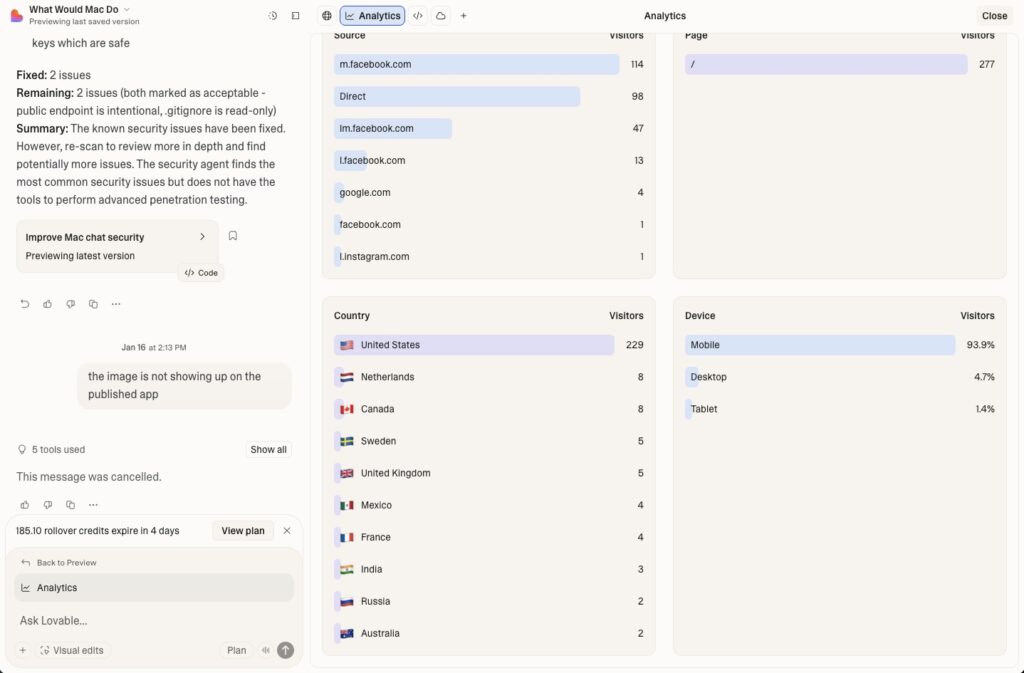Screen dimensions: 1024x673
Task: Expand the 5 tools used section
Action: (x=268, y=450)
